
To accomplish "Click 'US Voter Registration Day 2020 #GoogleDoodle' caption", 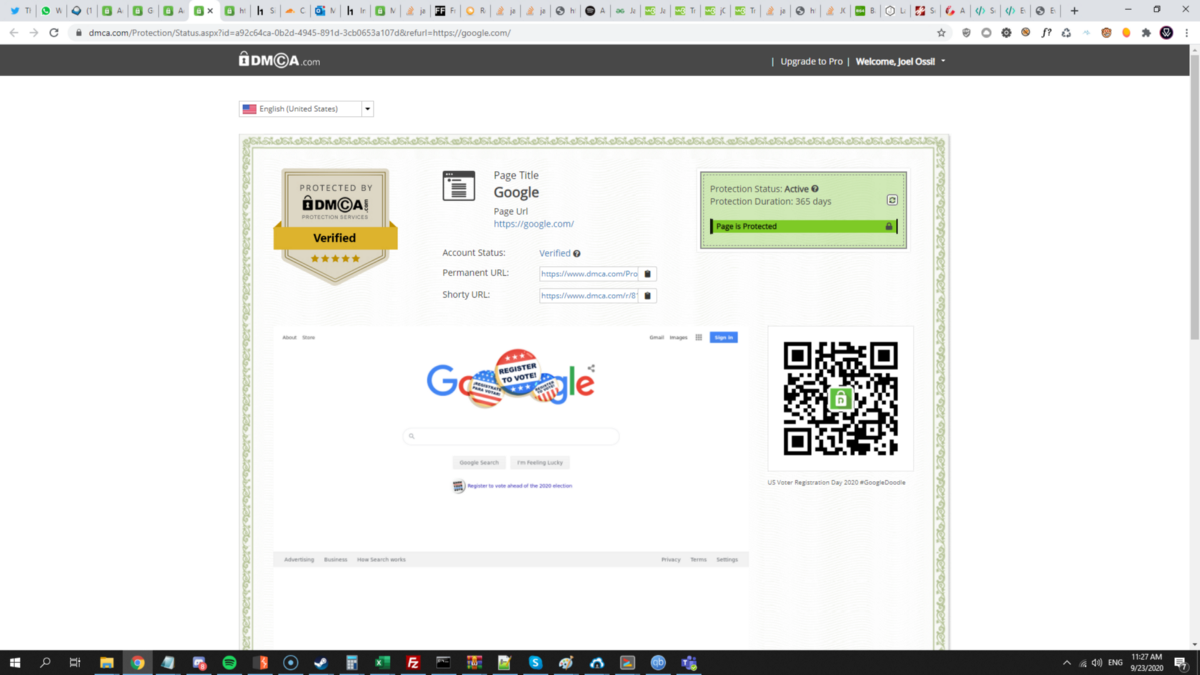I will pos(836,482).
